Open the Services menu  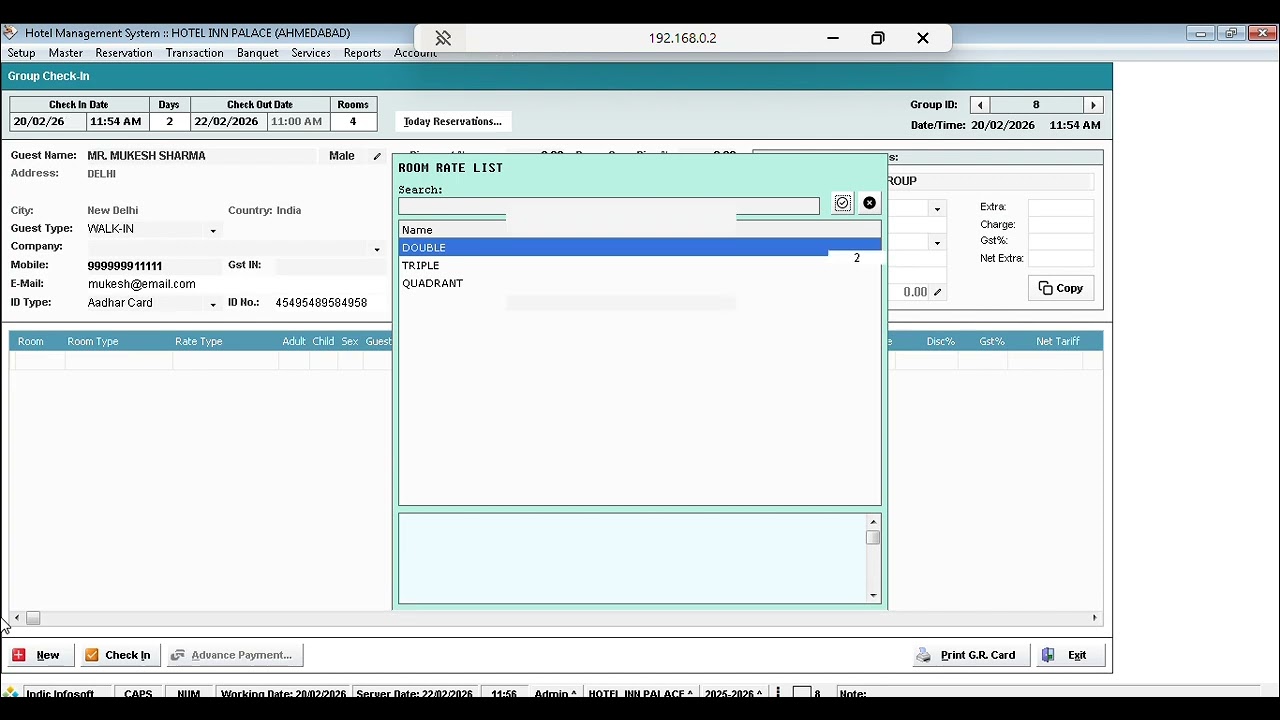point(311,53)
